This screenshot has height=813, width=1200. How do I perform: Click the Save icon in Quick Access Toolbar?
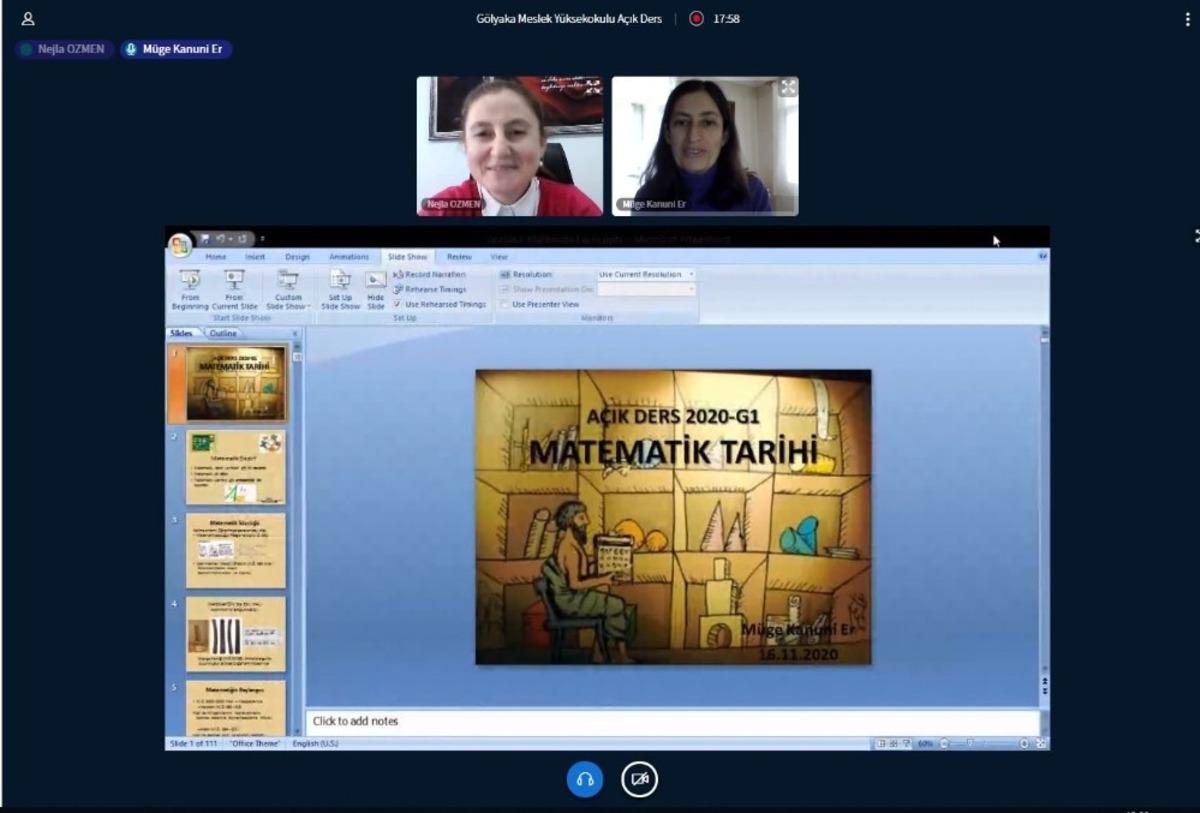point(203,236)
